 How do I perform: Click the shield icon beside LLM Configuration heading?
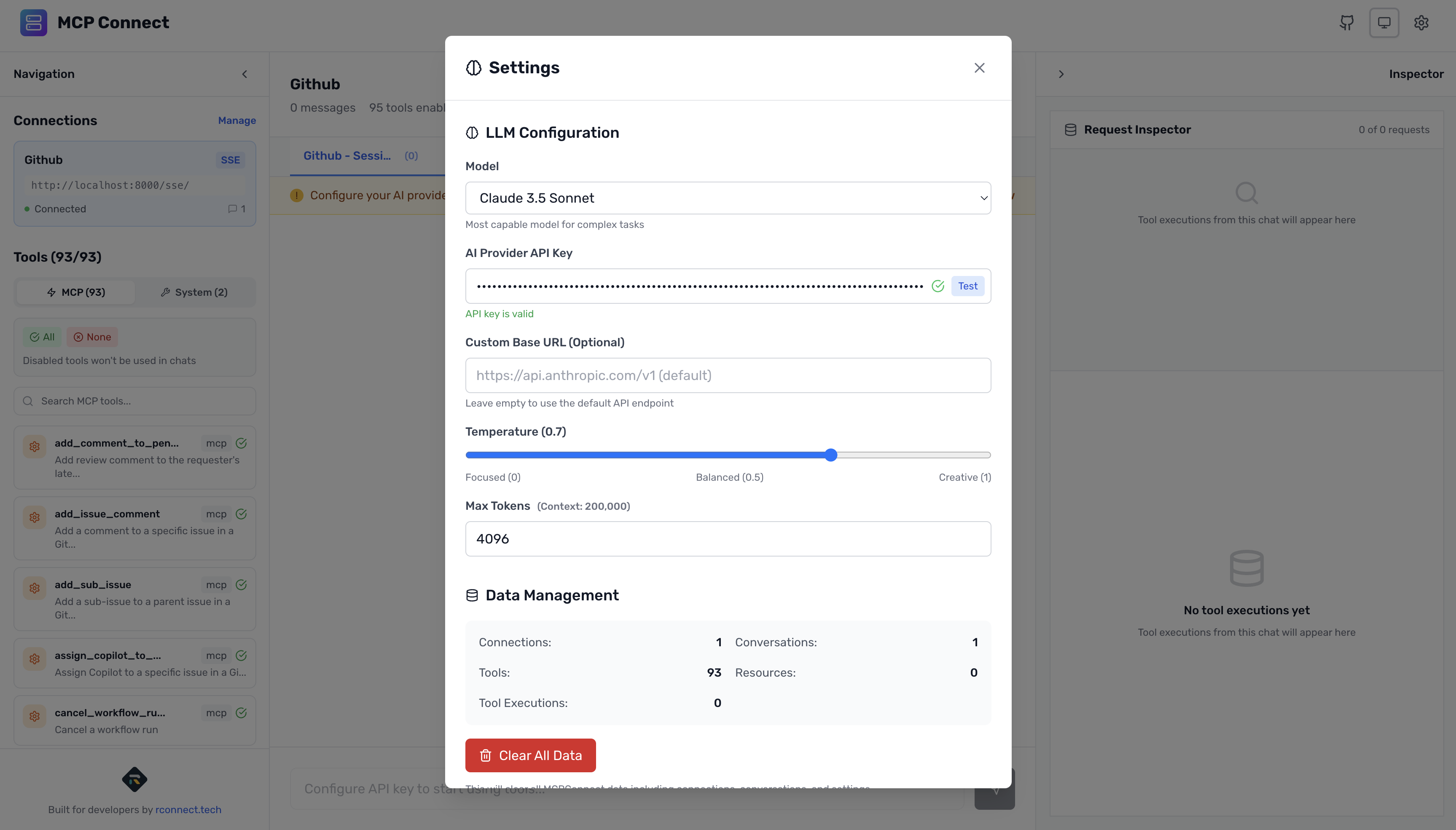[x=472, y=132]
